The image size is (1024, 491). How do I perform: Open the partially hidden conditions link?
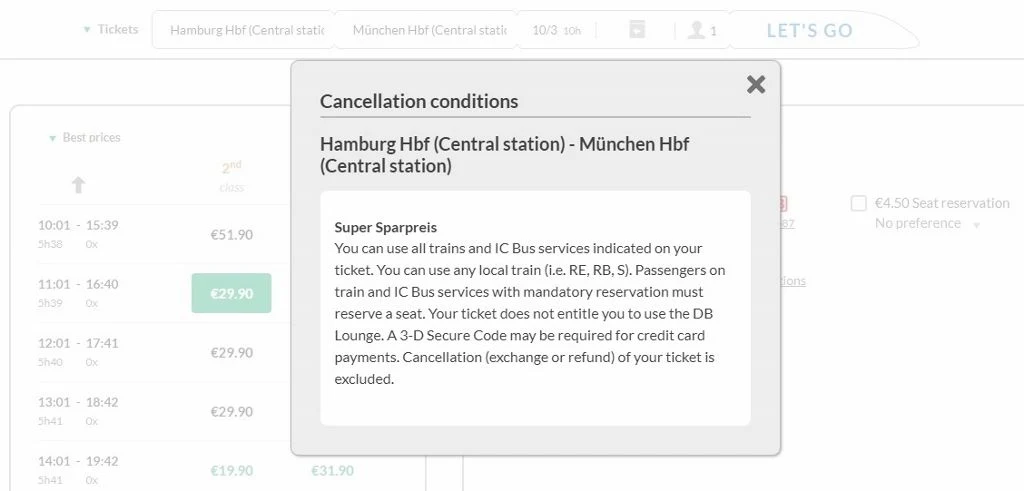(793, 281)
